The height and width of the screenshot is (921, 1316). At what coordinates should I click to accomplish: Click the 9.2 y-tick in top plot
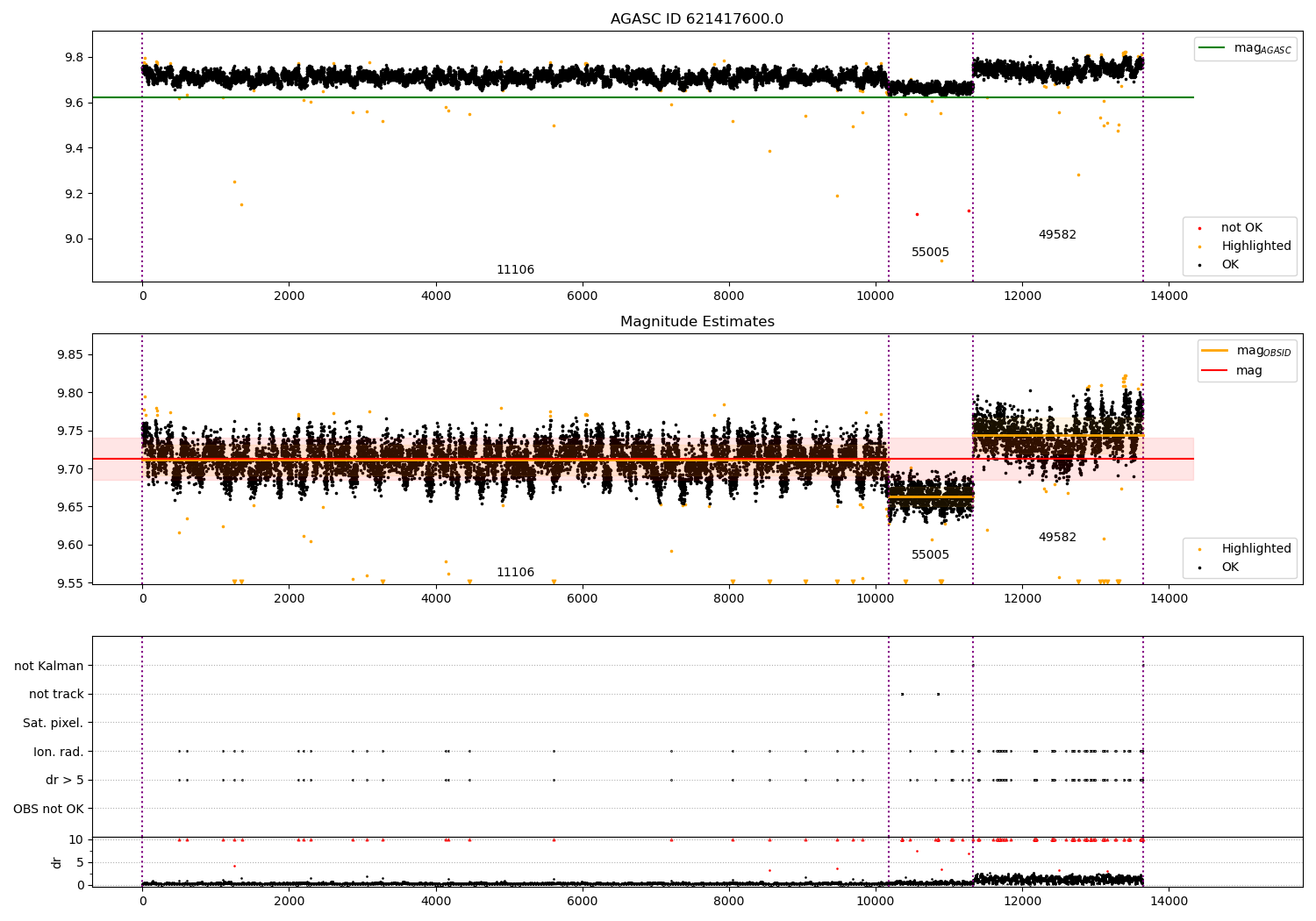click(x=73, y=194)
